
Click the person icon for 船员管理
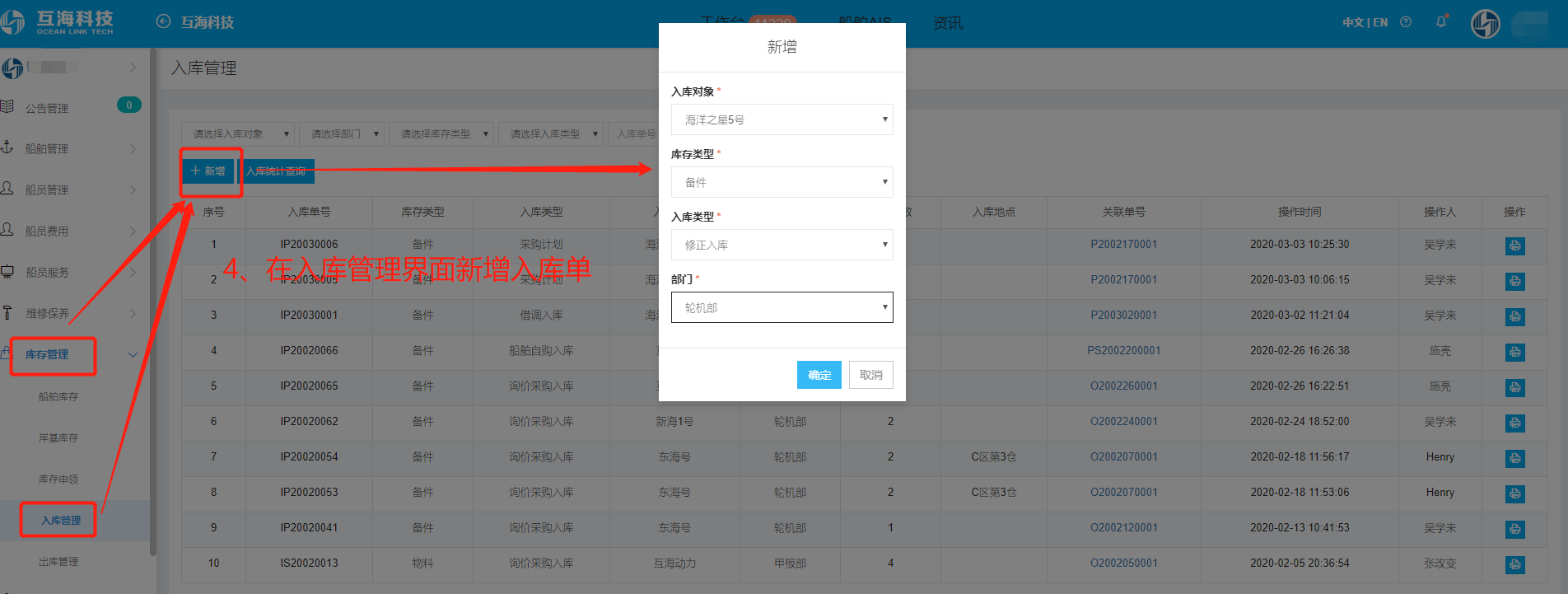pos(7,188)
